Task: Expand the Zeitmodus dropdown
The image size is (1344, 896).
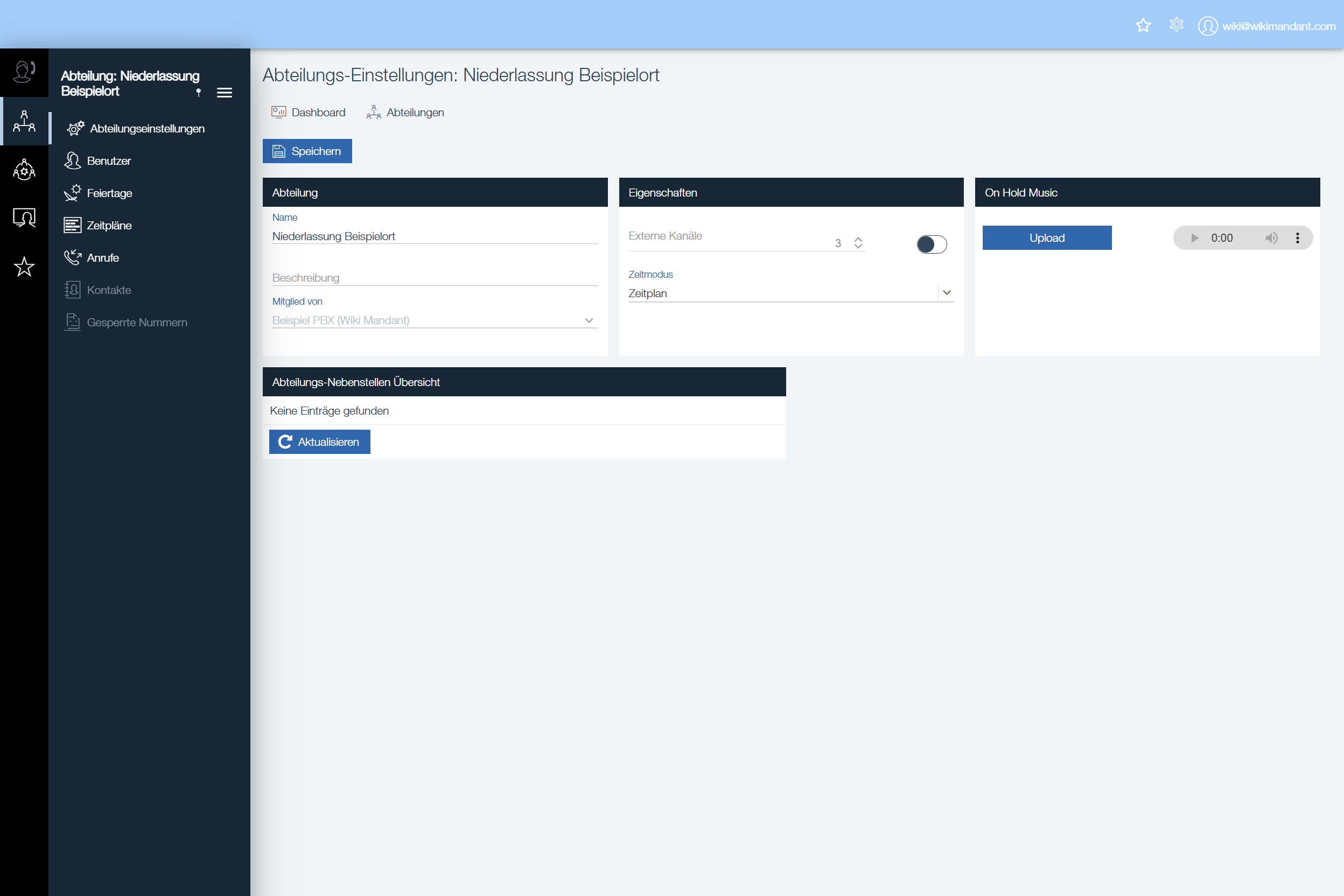Action: click(946, 292)
